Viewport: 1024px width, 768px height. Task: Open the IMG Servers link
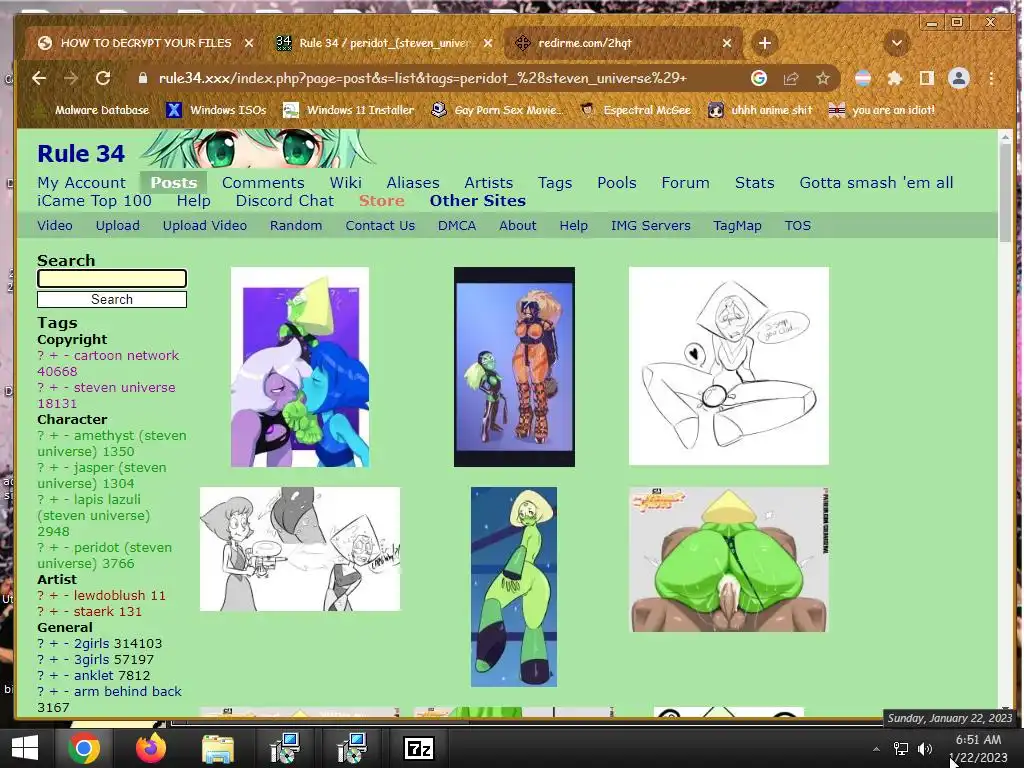pos(650,226)
